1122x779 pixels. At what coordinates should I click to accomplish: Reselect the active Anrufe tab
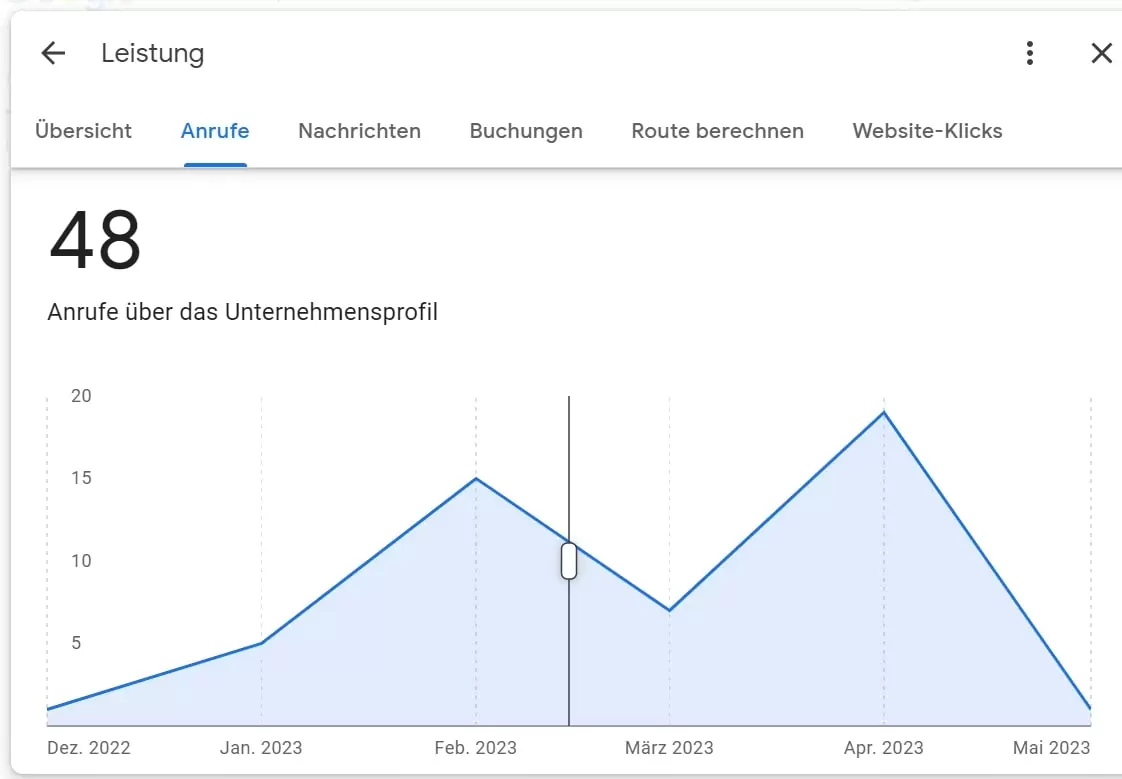coord(214,130)
